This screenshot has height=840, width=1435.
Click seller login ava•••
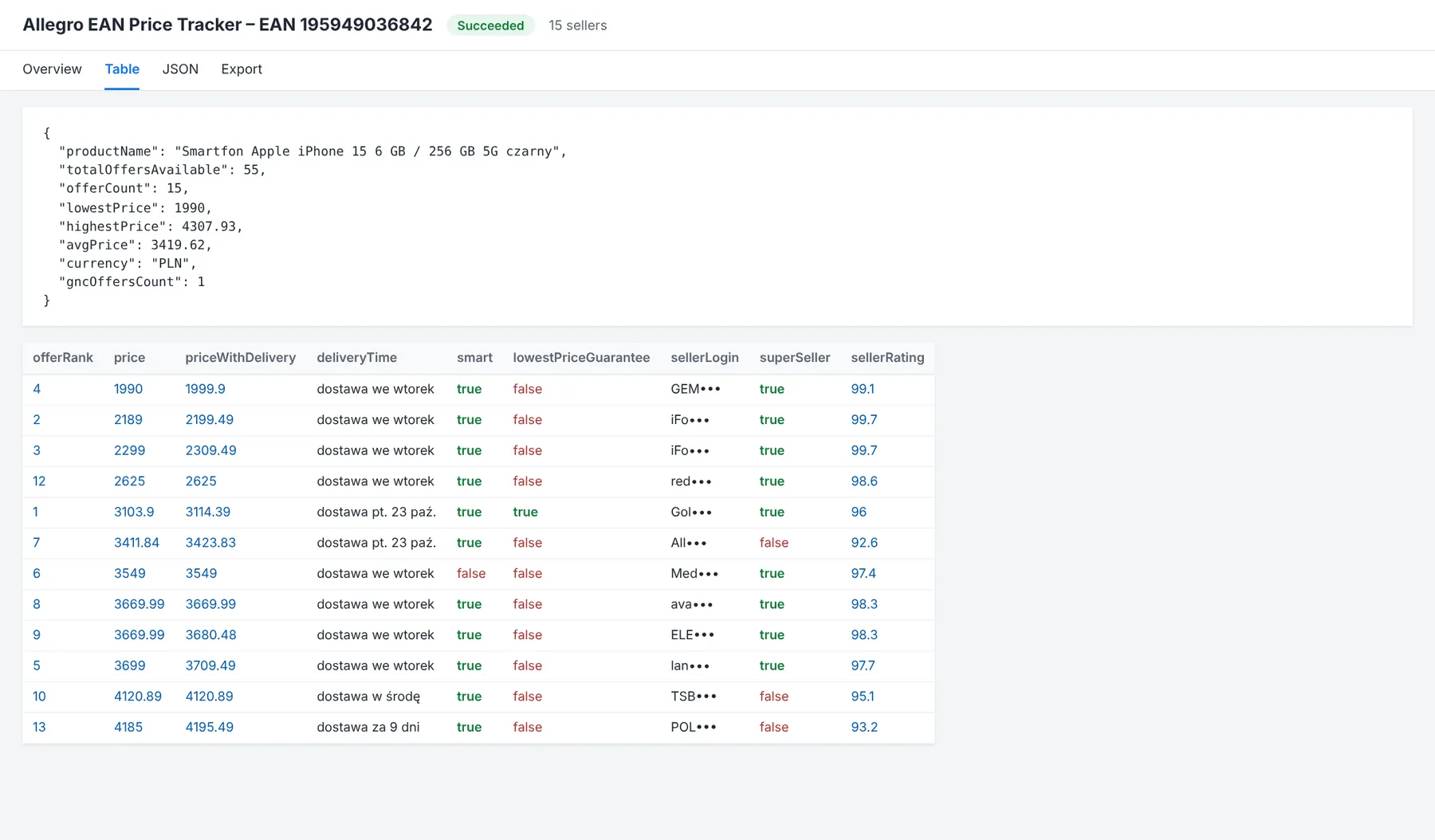tap(692, 604)
